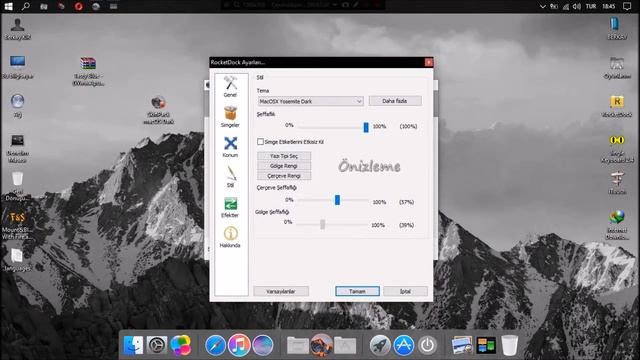
Task: Open the Efektler settings section
Action: coord(230,207)
